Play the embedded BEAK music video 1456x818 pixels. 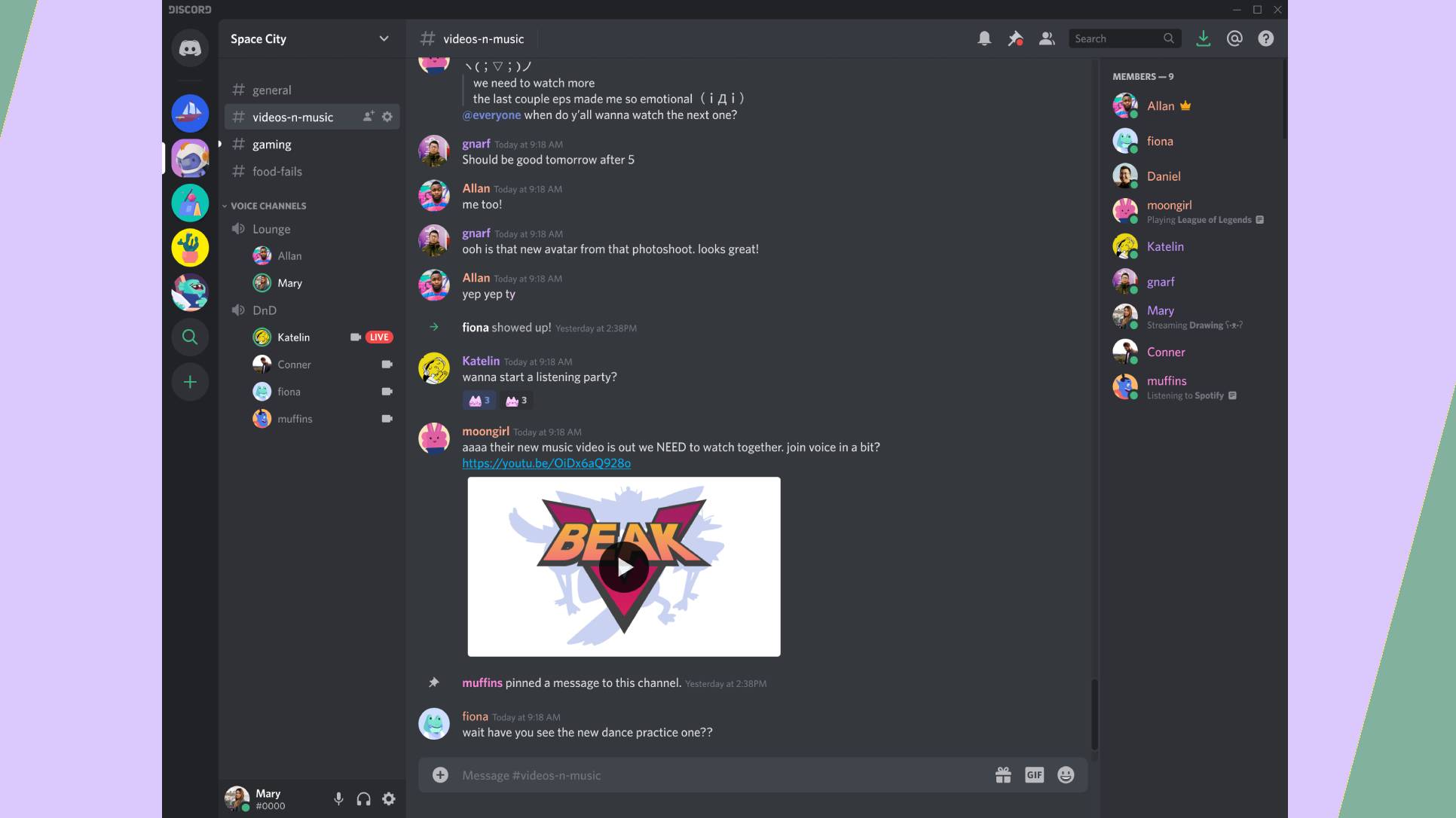623,566
